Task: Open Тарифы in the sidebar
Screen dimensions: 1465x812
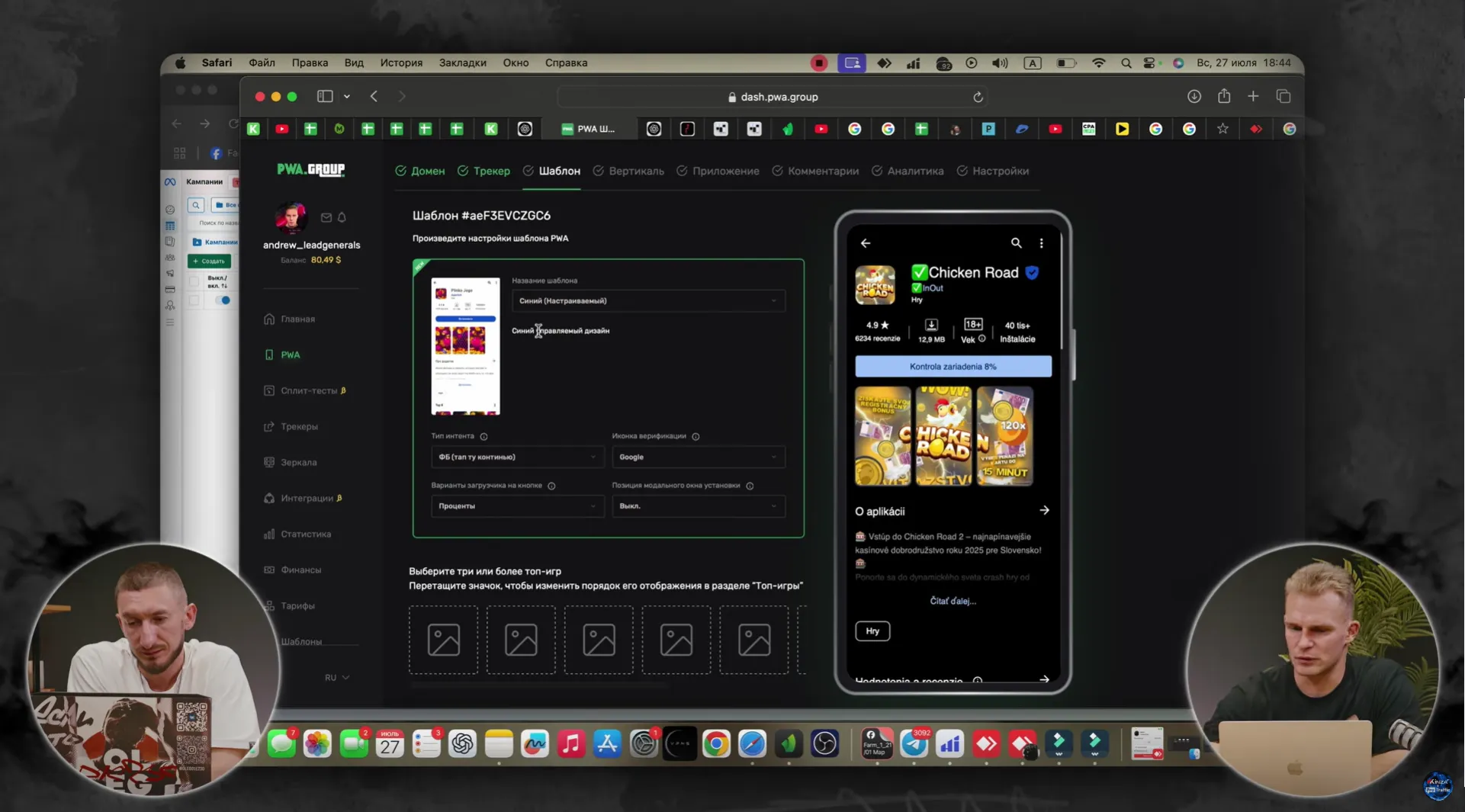Action: pos(290,605)
